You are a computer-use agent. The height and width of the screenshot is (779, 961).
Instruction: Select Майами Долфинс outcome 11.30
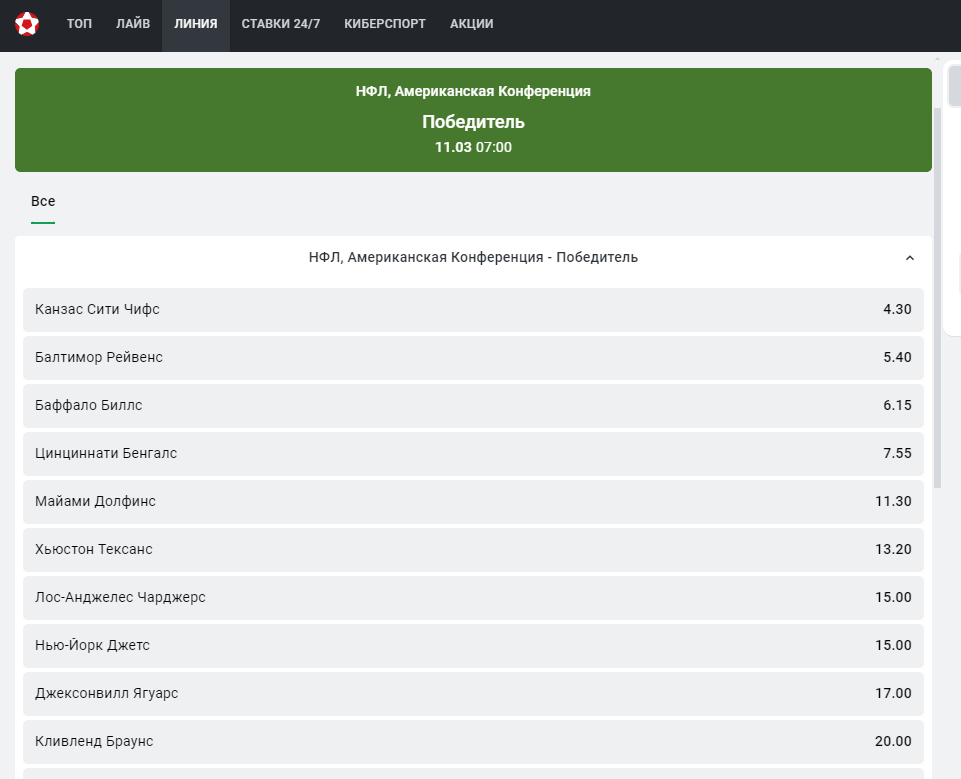[x=473, y=501]
